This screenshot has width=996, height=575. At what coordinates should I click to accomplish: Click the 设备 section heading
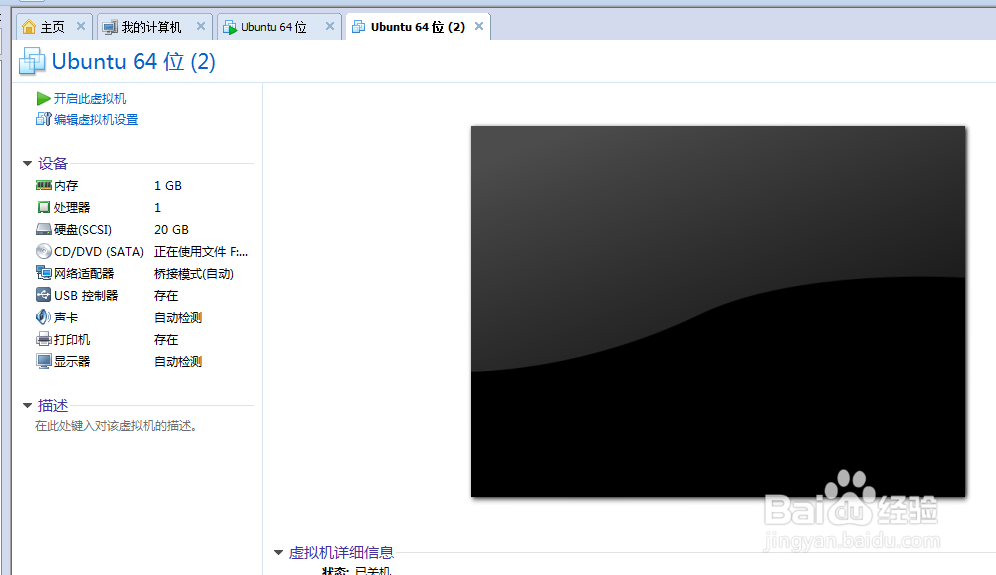tap(53, 163)
